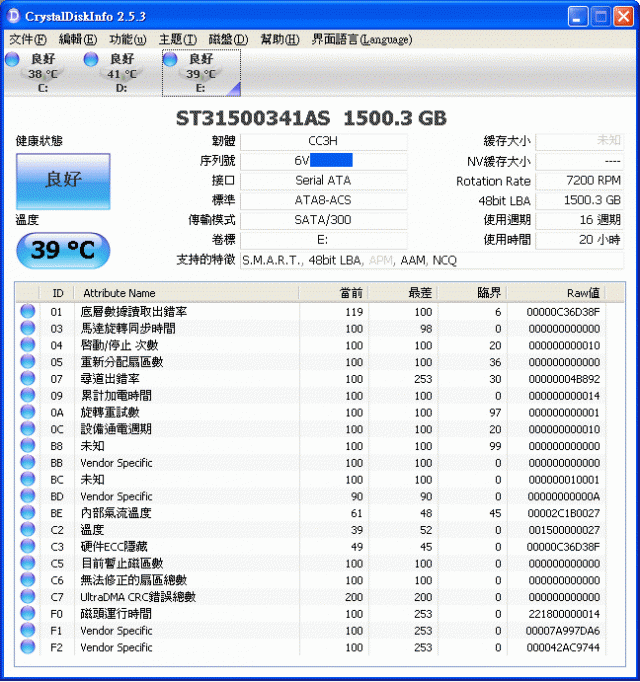The height and width of the screenshot is (682, 640).
Task: Click the ID column header
Action: click(x=57, y=293)
